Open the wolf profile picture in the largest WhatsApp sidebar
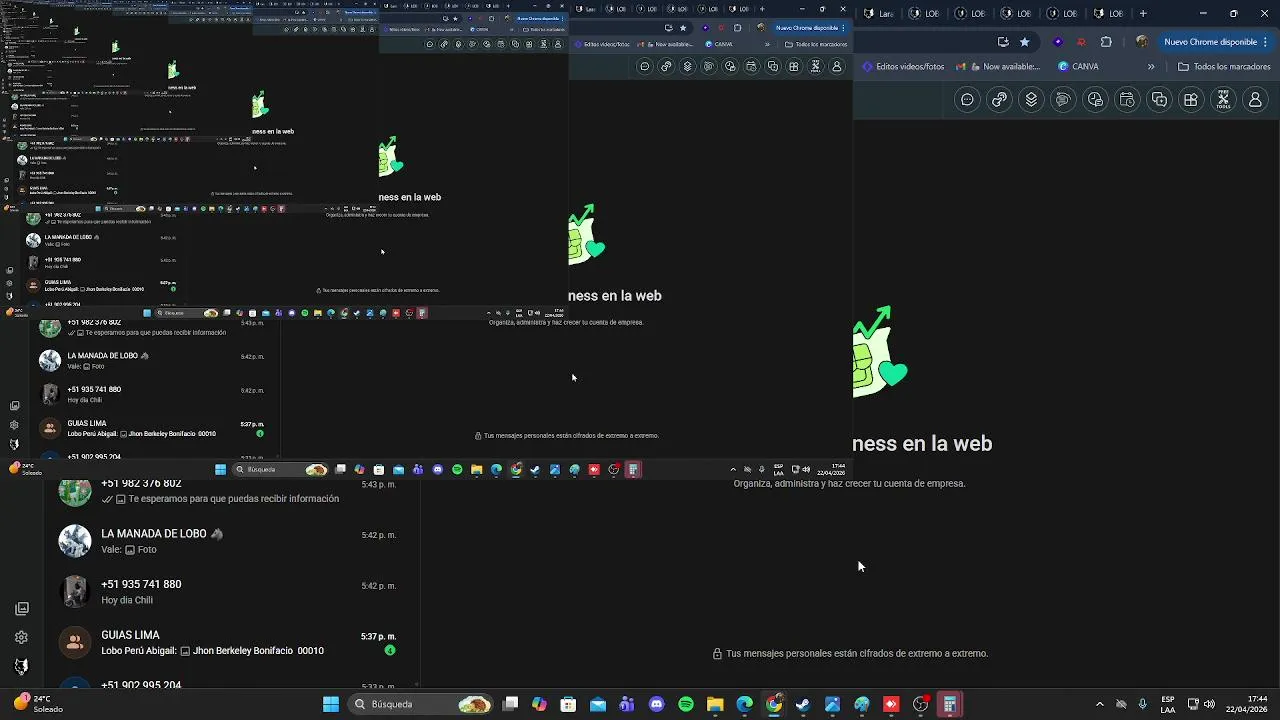1280x720 pixels. pos(21,666)
